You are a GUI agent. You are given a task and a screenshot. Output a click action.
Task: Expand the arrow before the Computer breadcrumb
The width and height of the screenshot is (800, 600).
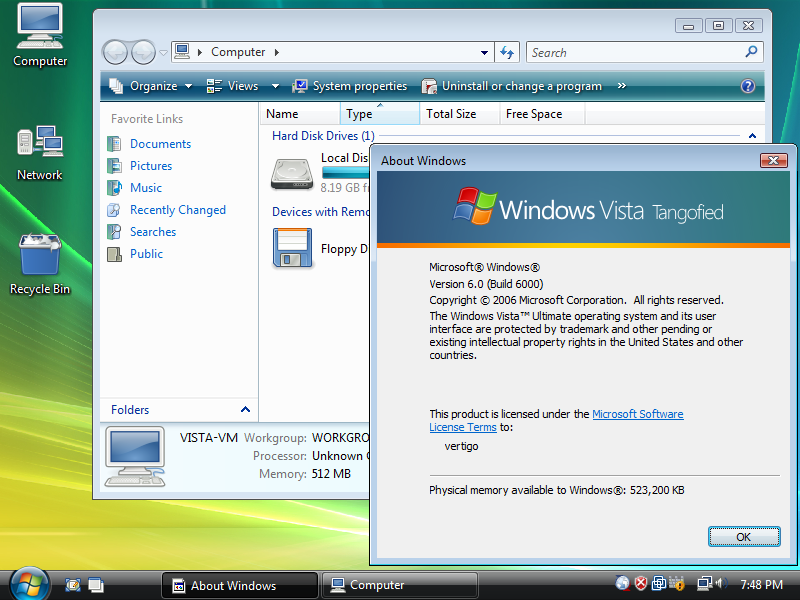pos(200,52)
